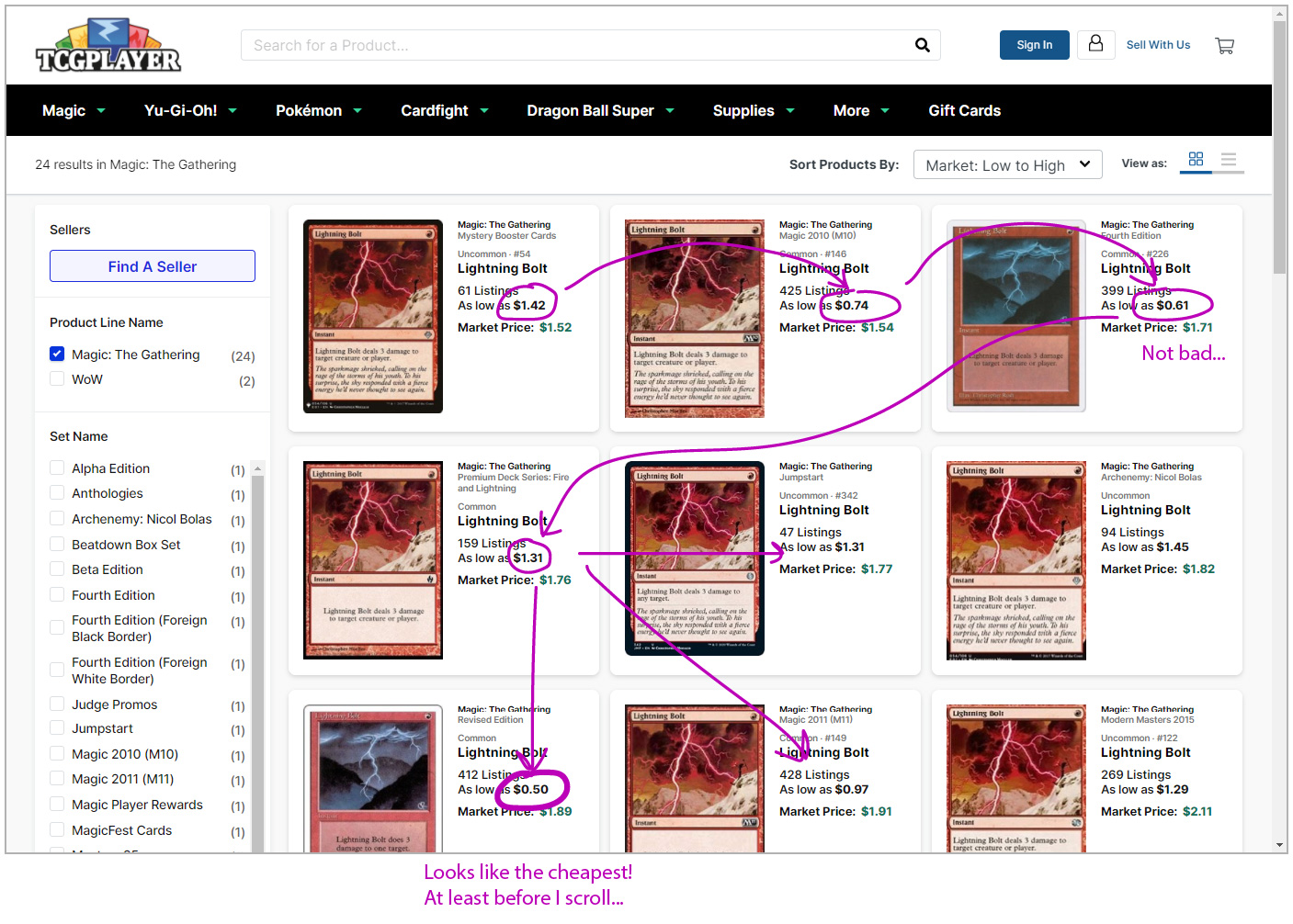1293x924 pixels.
Task: Check the Magic Player Rewards filter
Action: 57,804
